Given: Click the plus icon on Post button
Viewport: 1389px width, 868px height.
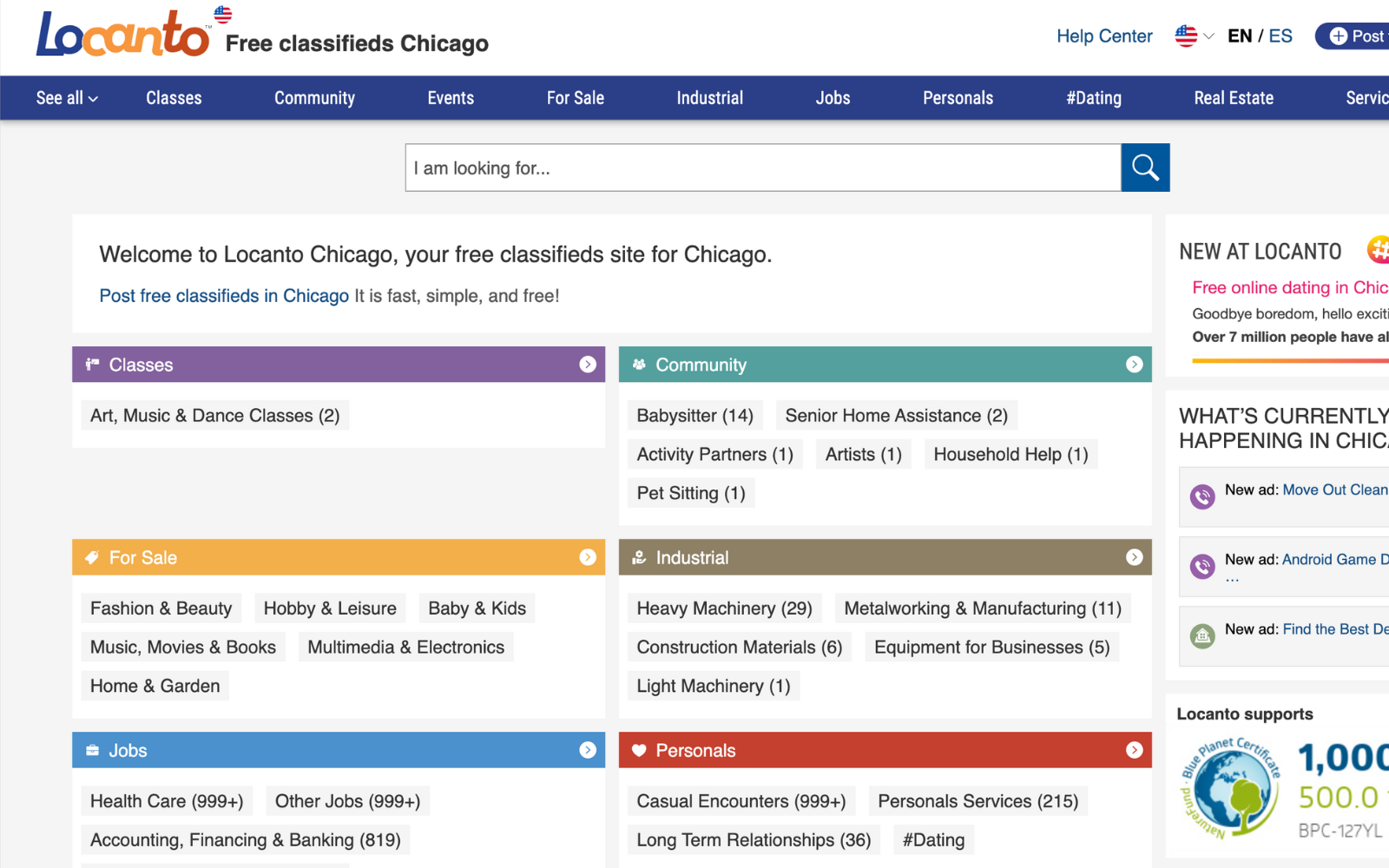Looking at the screenshot, I should 1339,36.
